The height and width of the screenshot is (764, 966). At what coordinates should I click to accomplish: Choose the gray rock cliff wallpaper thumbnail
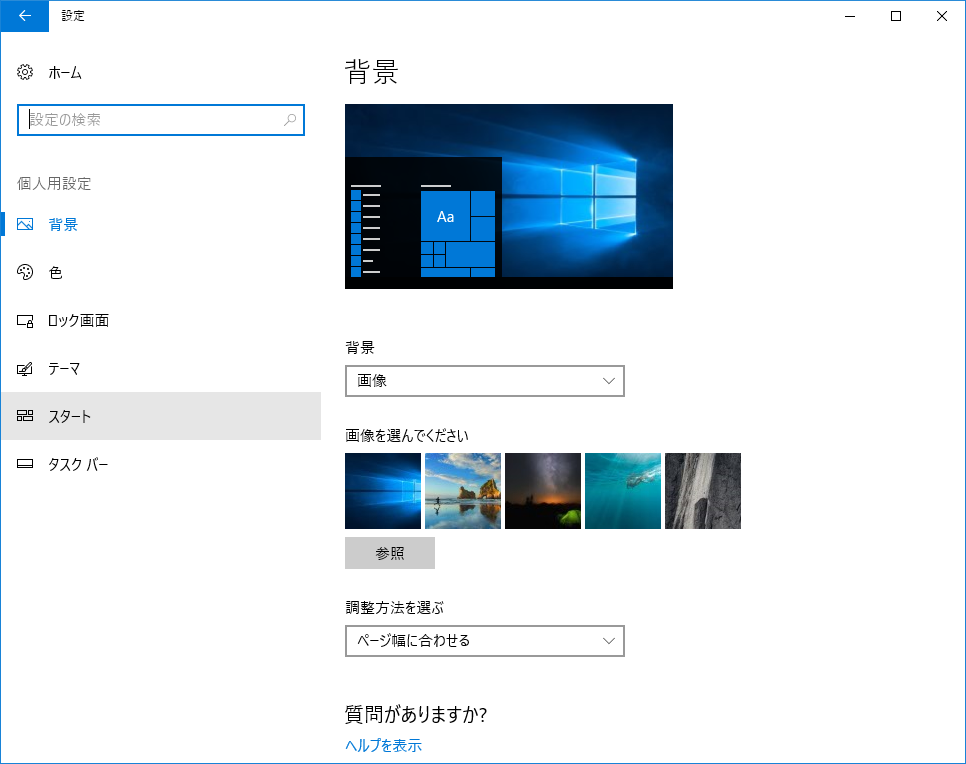click(703, 491)
